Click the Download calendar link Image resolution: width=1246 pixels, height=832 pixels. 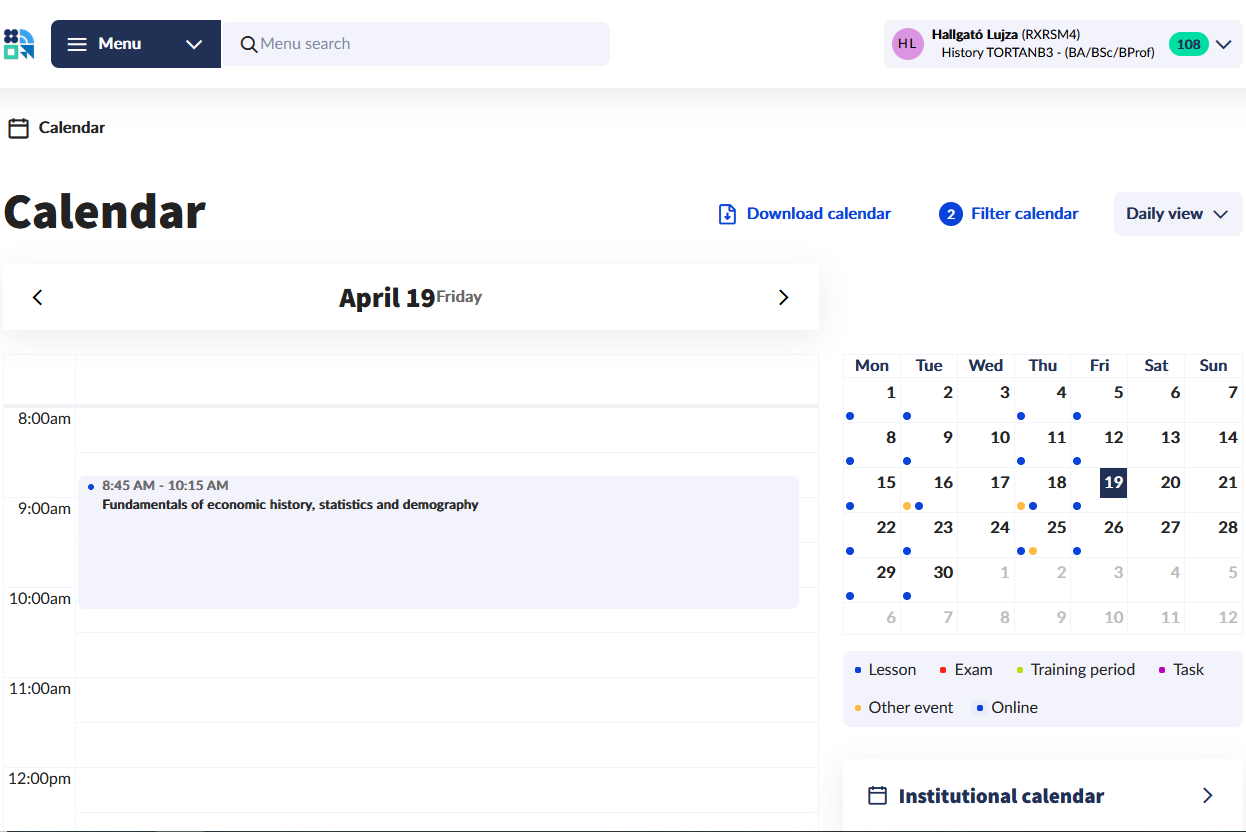(x=818, y=214)
